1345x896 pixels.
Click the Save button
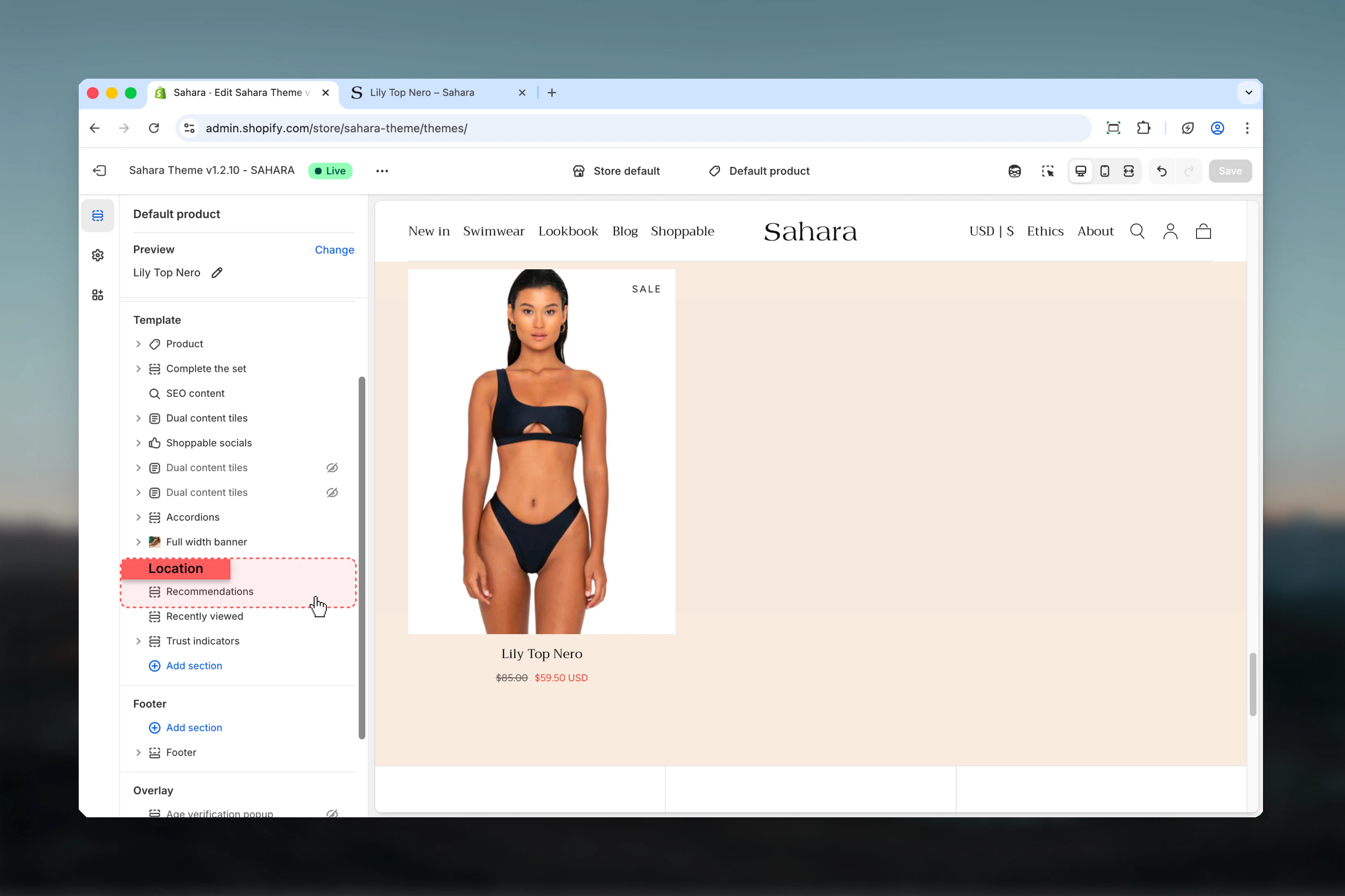[1229, 171]
